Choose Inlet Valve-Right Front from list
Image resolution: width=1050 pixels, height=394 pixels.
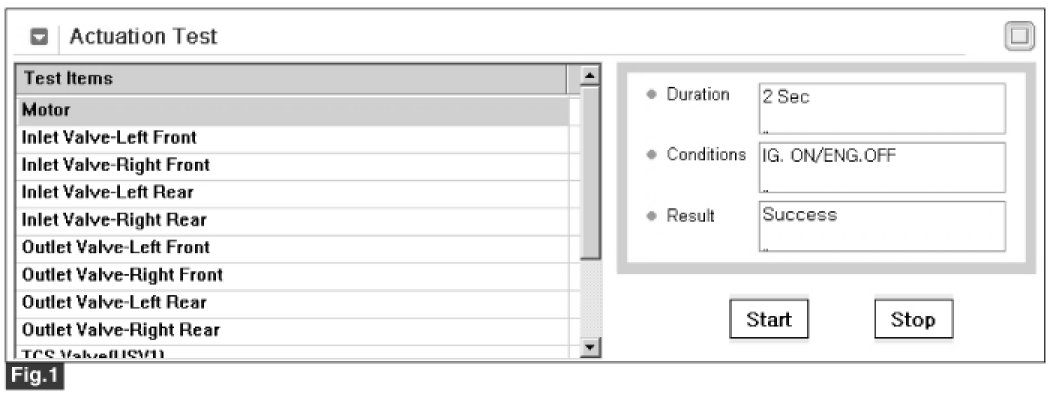[x=293, y=166]
